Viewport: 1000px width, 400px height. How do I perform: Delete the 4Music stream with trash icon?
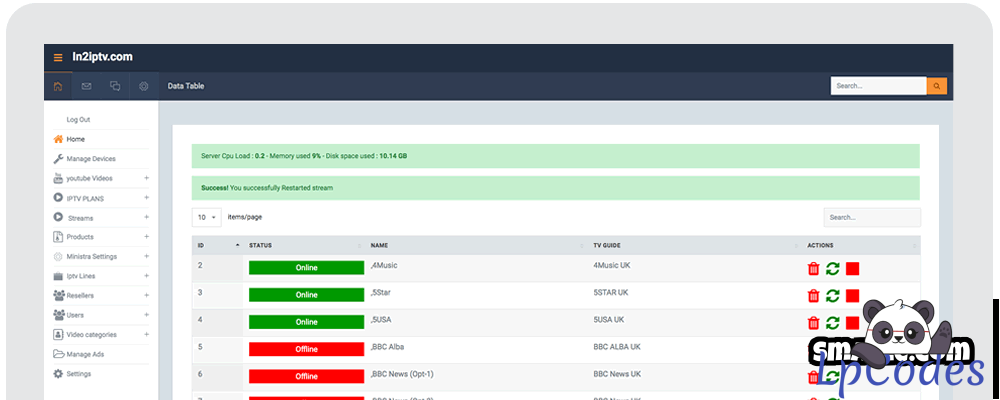pos(813,268)
